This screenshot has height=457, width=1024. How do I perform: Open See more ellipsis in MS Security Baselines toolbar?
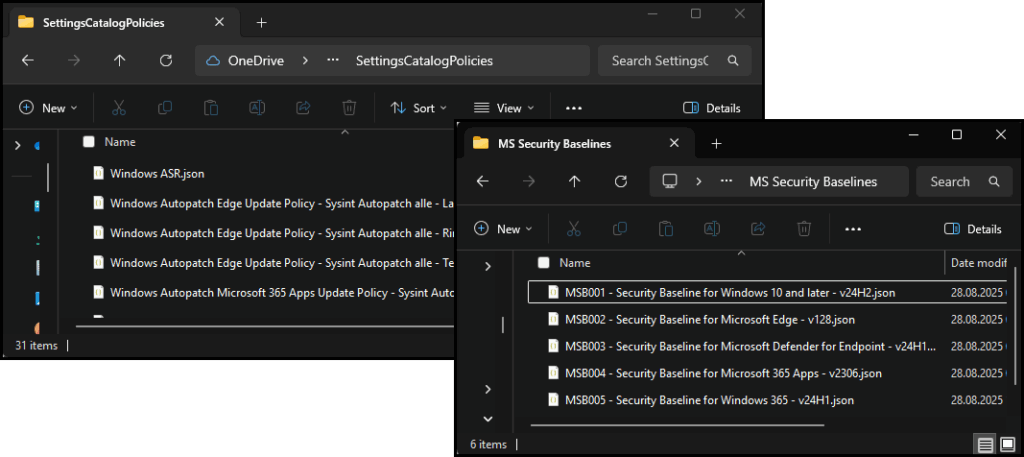(x=853, y=228)
